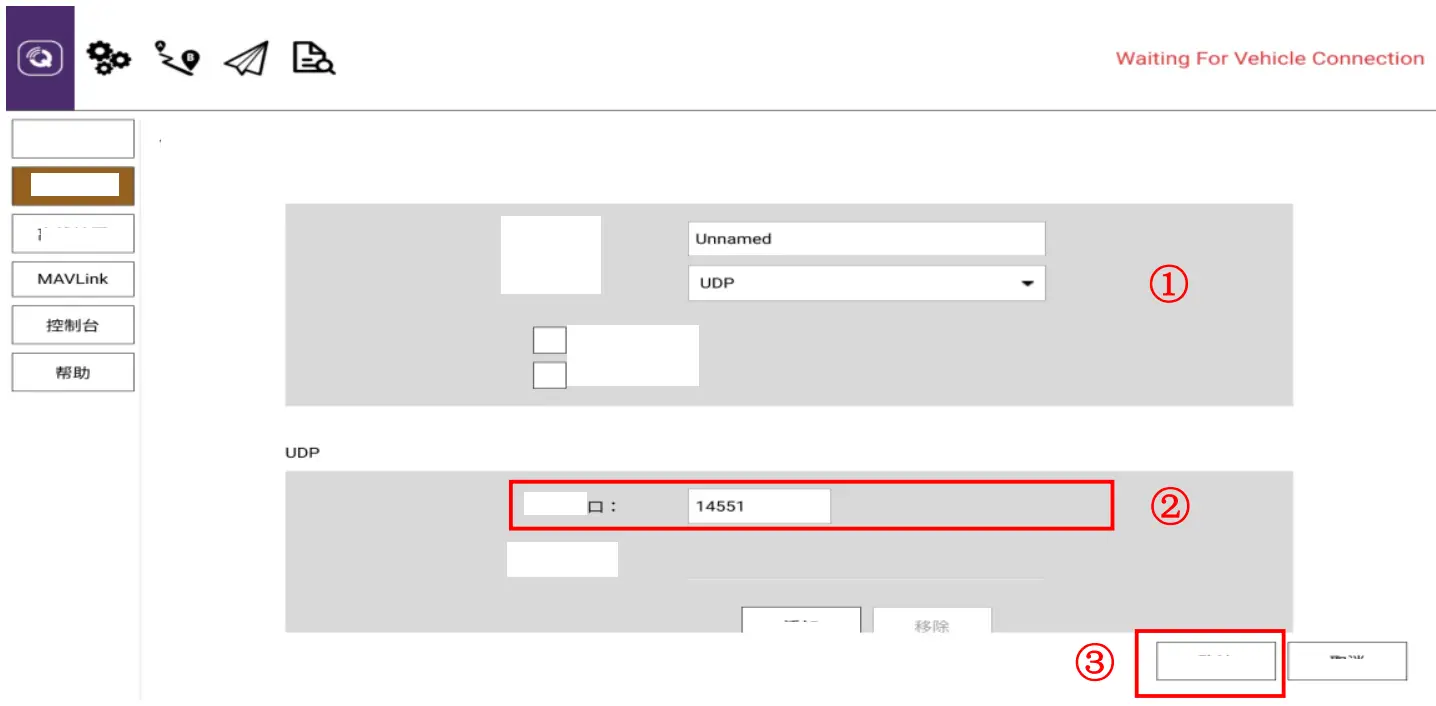The height and width of the screenshot is (706, 1436).
Task: Click the port field containing 14551
Action: tap(760, 506)
